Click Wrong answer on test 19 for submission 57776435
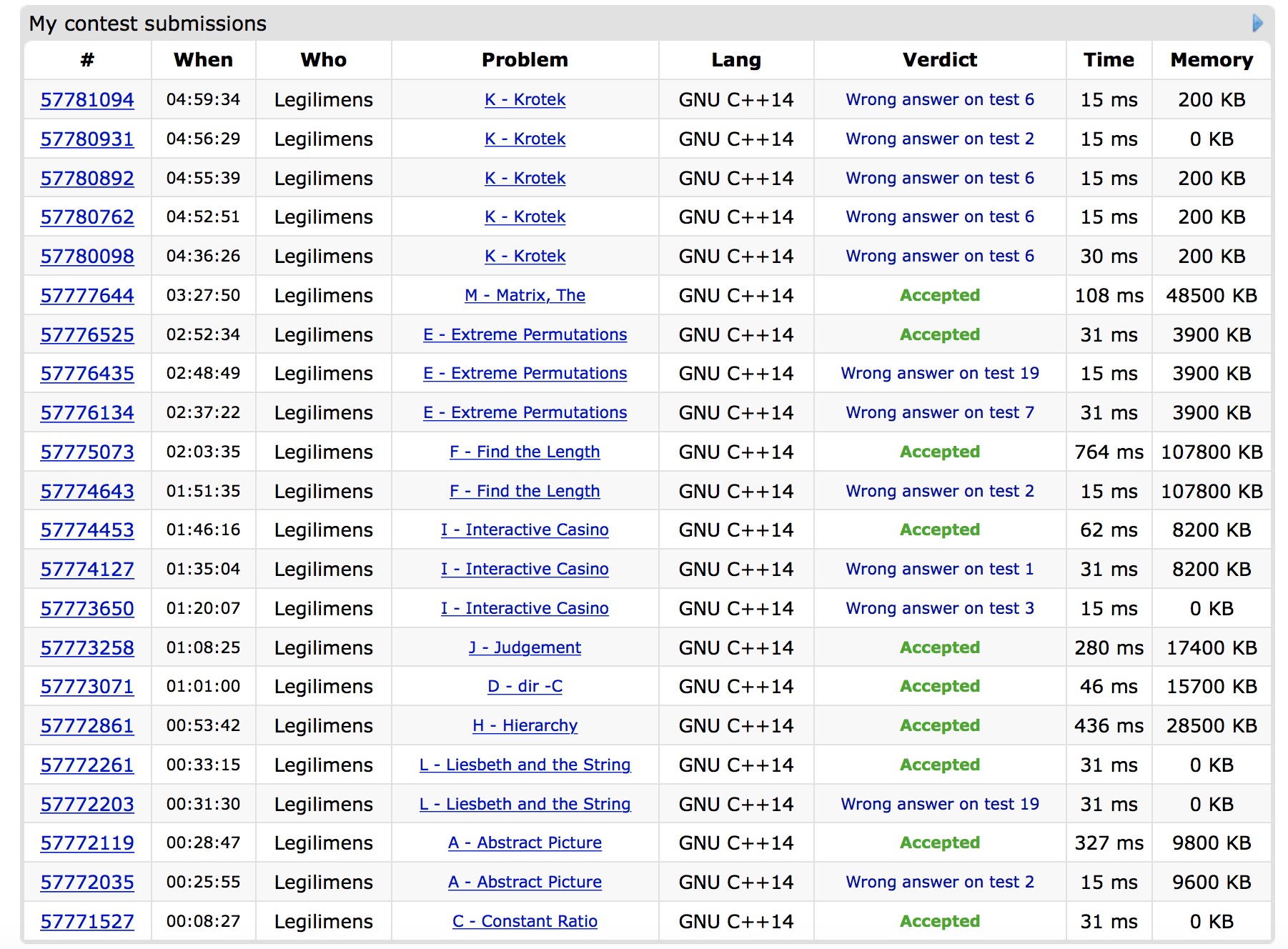This screenshot has height=949, width=1288. pyautogui.click(x=939, y=374)
